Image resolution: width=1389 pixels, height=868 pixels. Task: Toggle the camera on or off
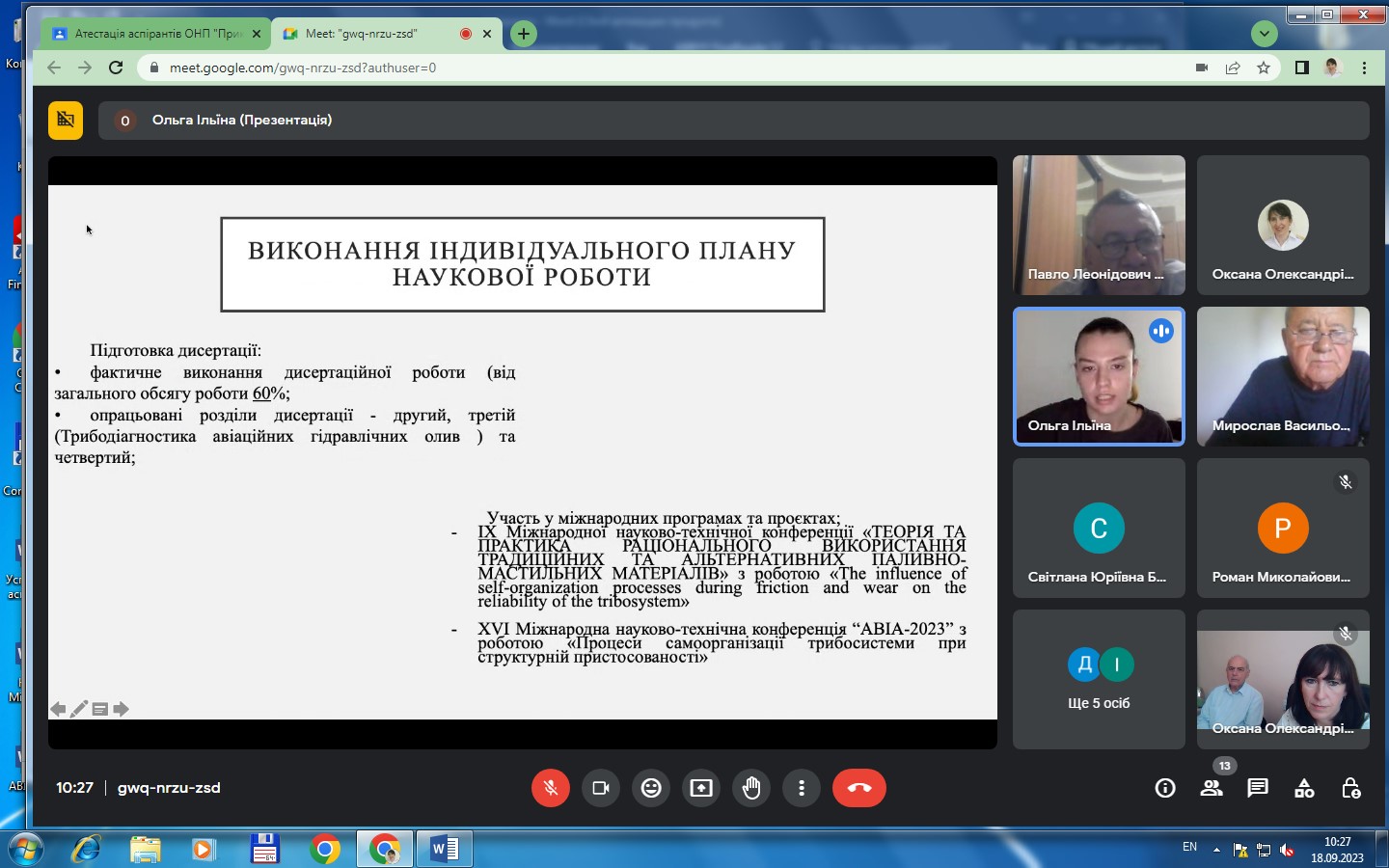[601, 788]
